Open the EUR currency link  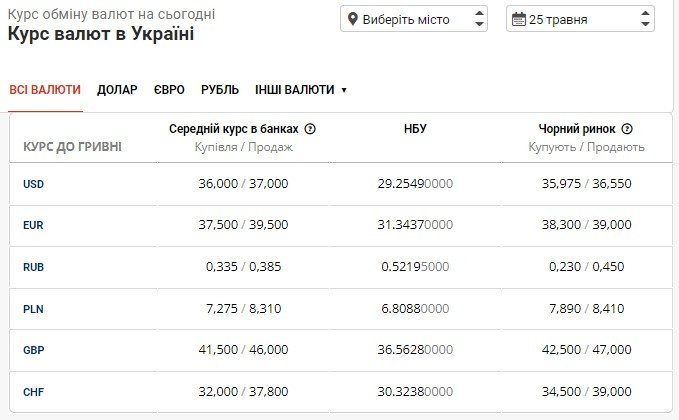click(x=34, y=226)
